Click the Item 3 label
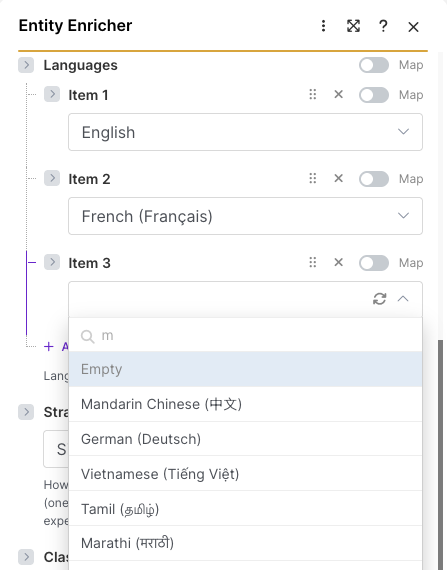 pyautogui.click(x=89, y=263)
